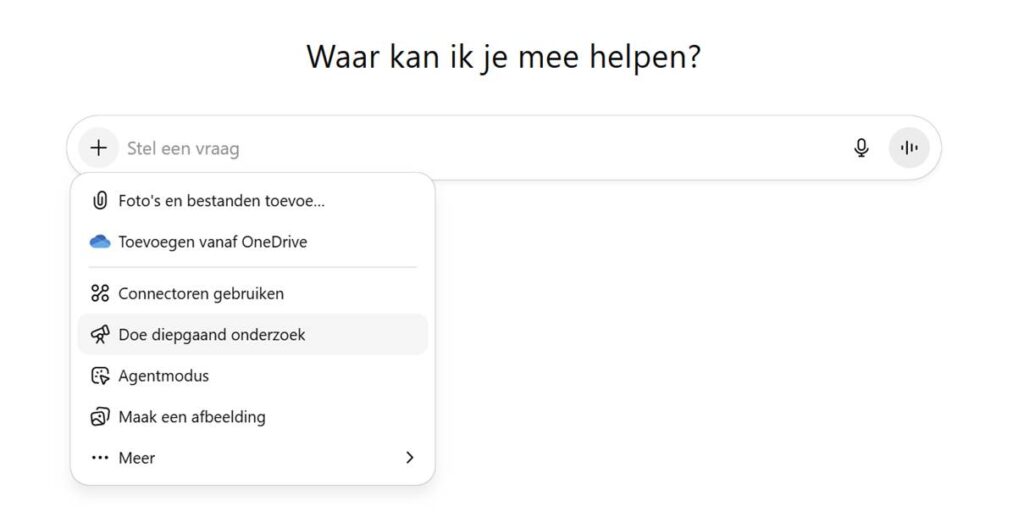Click the OneDrive cloud icon
Viewport: 1024px width, 529px height.
click(99, 241)
